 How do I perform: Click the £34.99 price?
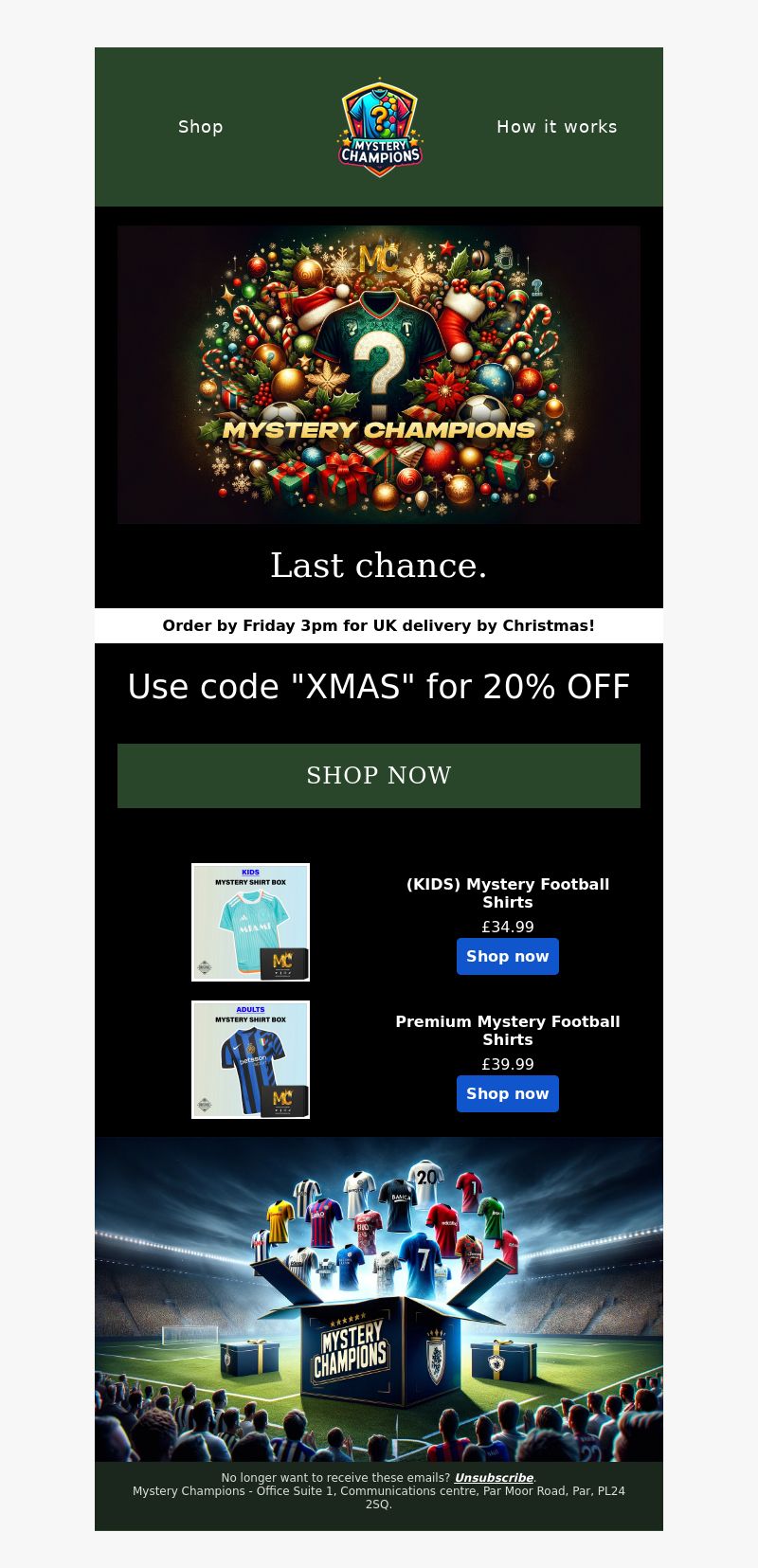click(x=508, y=928)
